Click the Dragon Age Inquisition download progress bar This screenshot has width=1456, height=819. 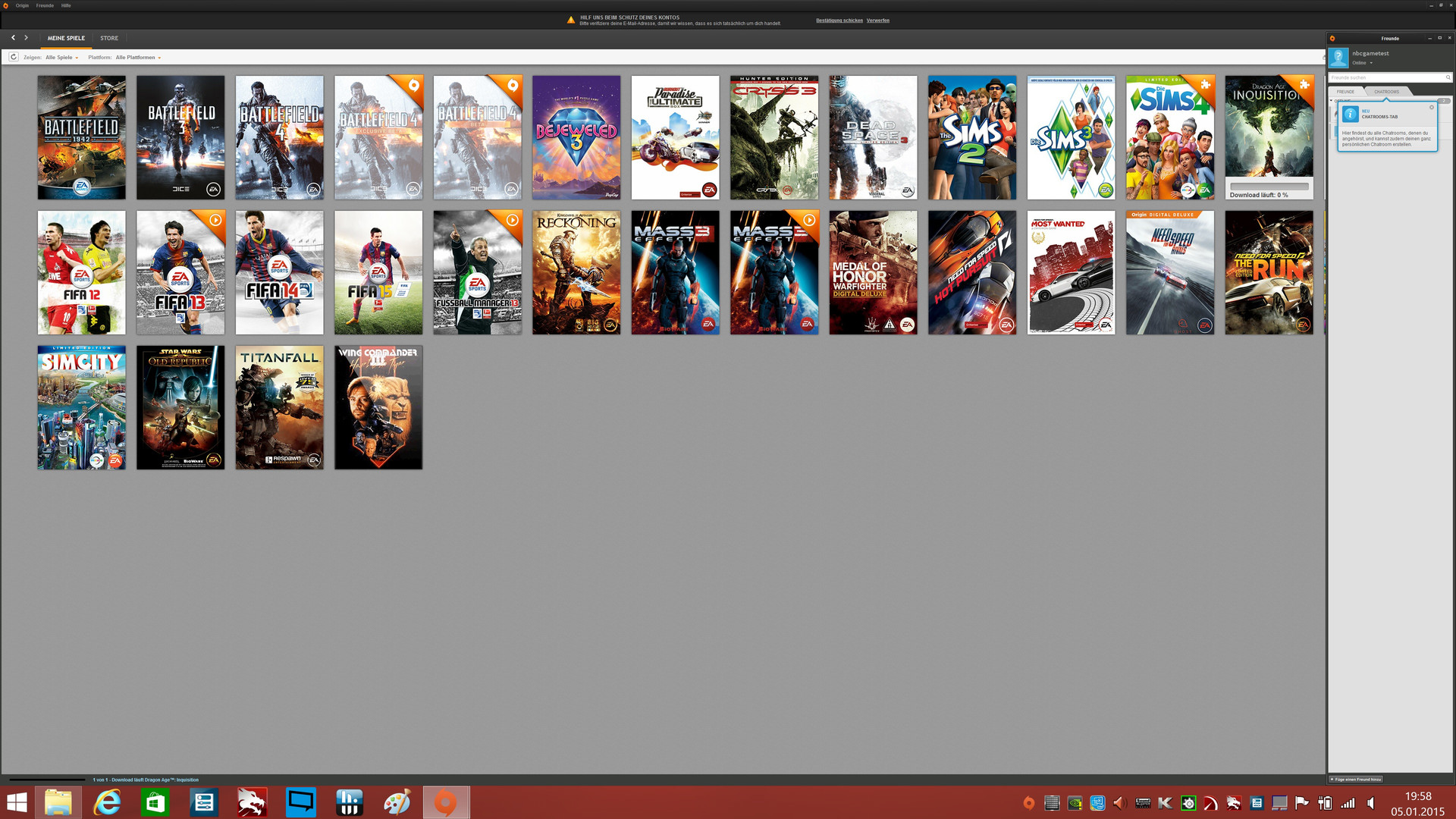coord(1269,186)
